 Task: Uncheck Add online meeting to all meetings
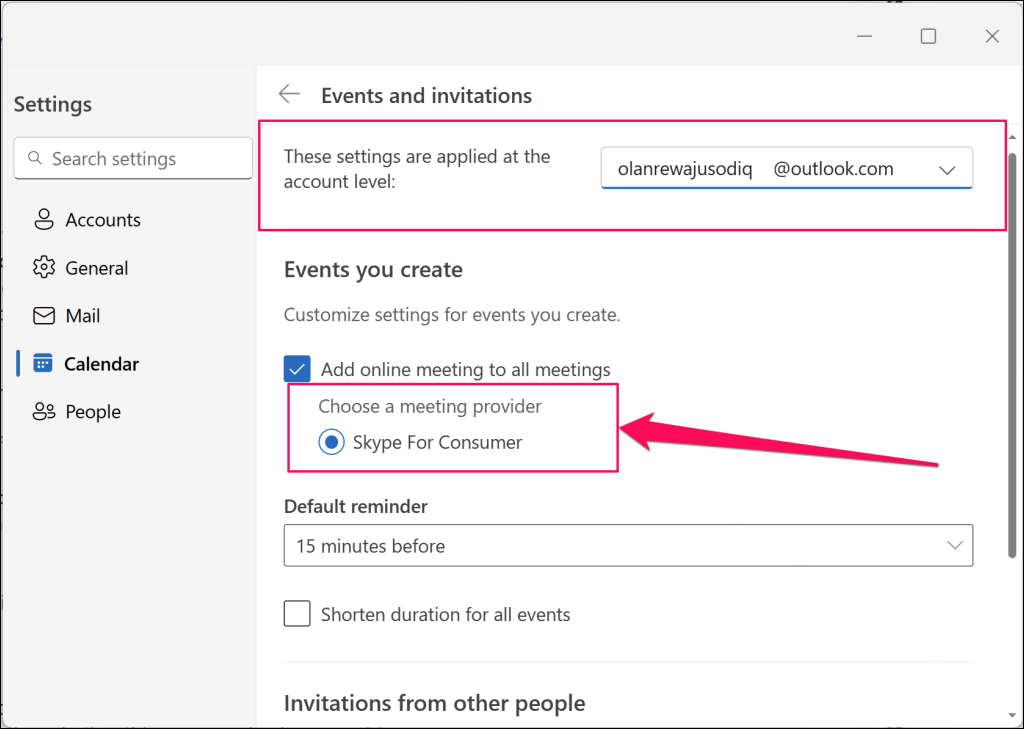tap(297, 370)
